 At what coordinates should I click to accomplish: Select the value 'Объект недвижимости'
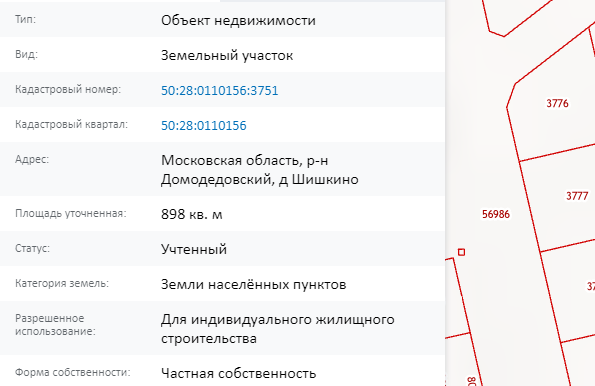[x=238, y=20]
